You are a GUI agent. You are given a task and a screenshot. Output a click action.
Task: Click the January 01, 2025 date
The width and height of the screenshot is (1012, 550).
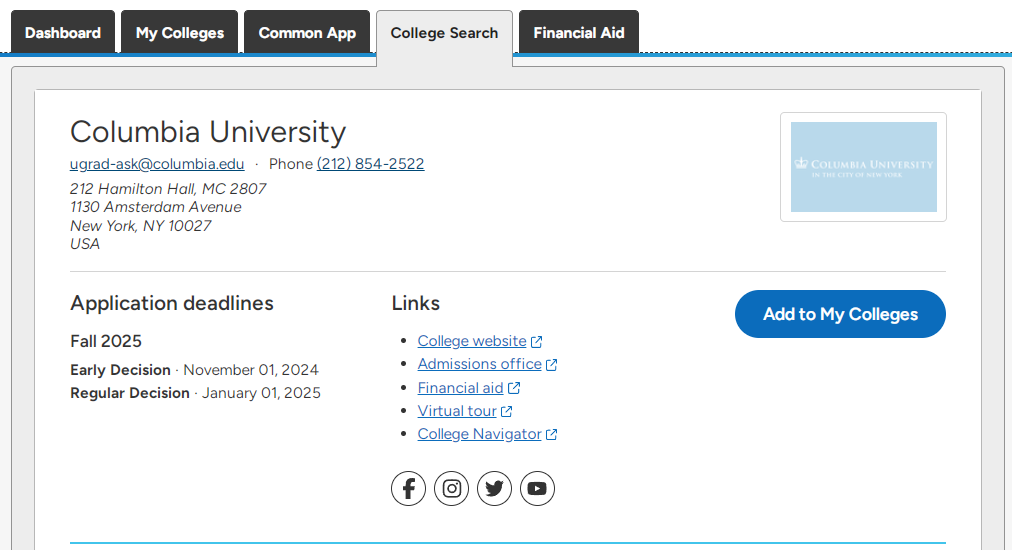(x=261, y=393)
